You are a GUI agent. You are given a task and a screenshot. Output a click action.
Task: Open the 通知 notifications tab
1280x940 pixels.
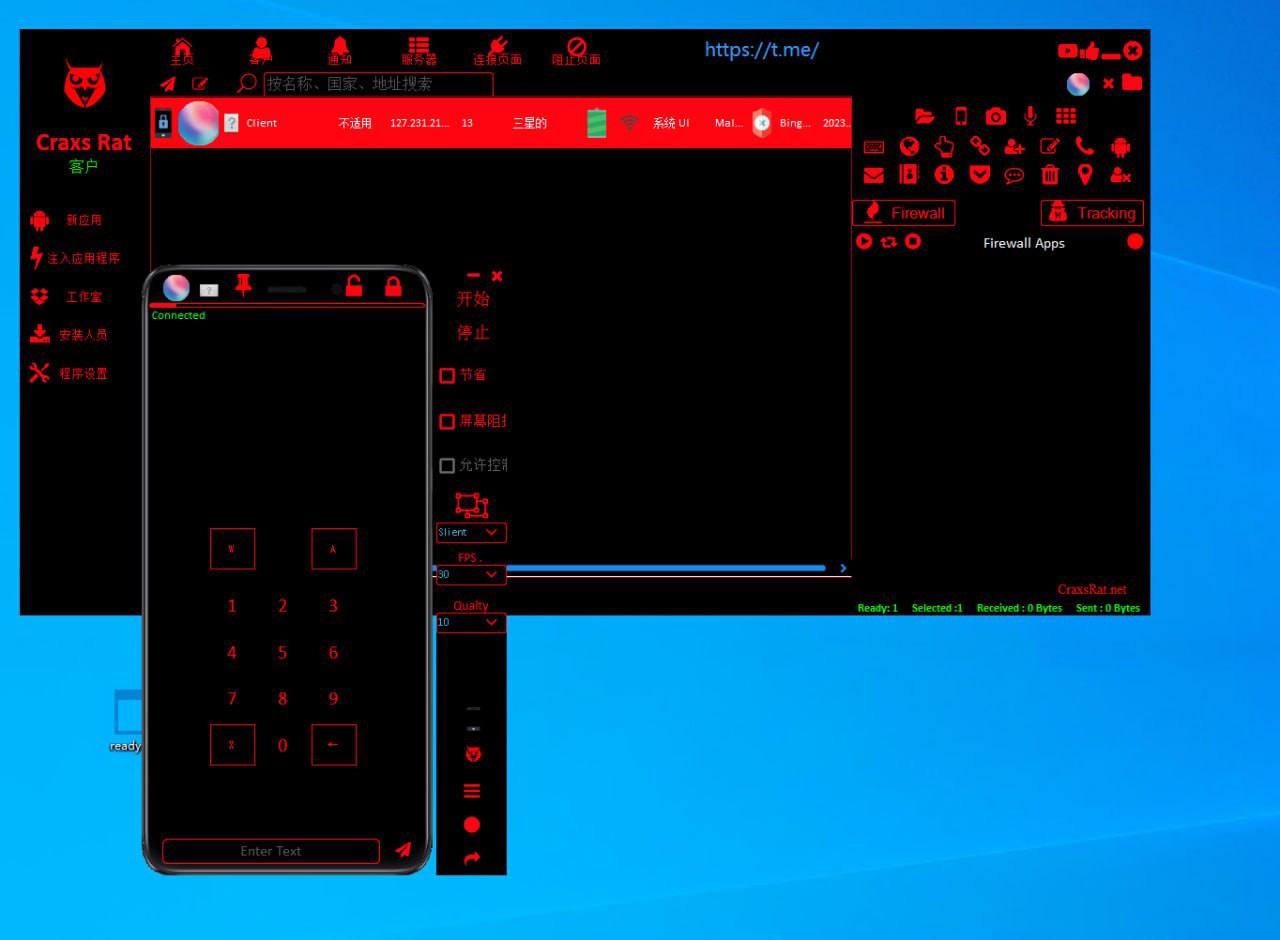pyautogui.click(x=340, y=51)
